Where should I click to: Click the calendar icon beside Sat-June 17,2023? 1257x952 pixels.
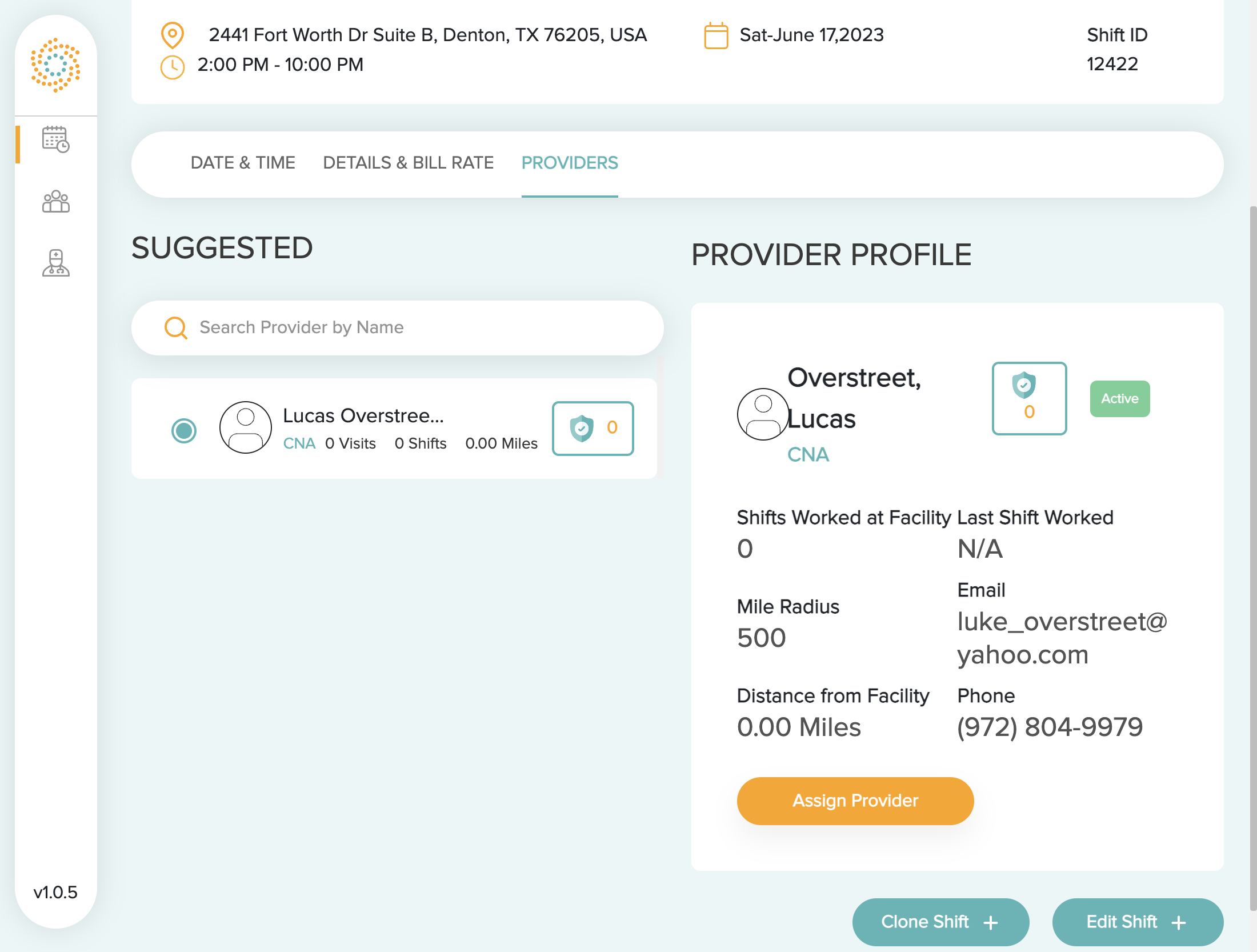[x=716, y=35]
